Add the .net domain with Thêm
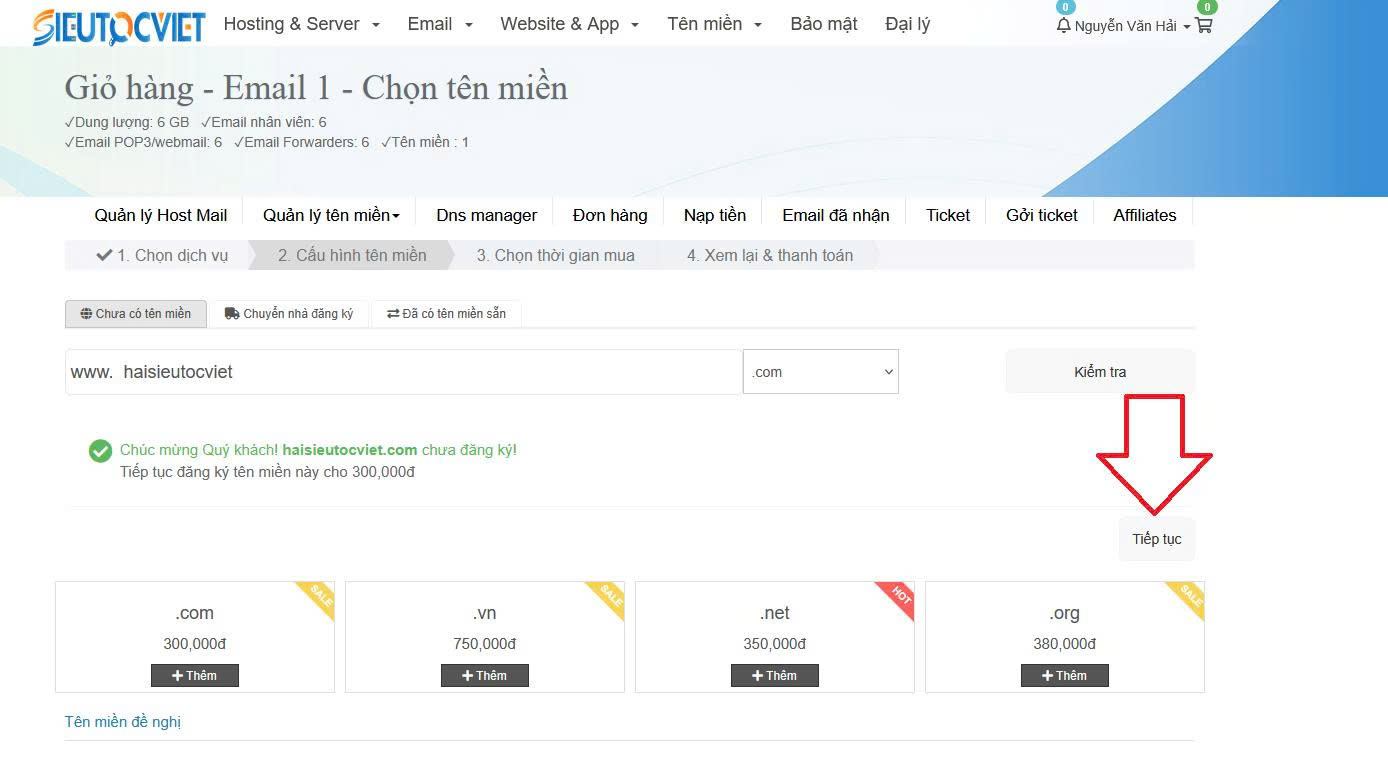The image size is (1388, 760). pos(775,676)
